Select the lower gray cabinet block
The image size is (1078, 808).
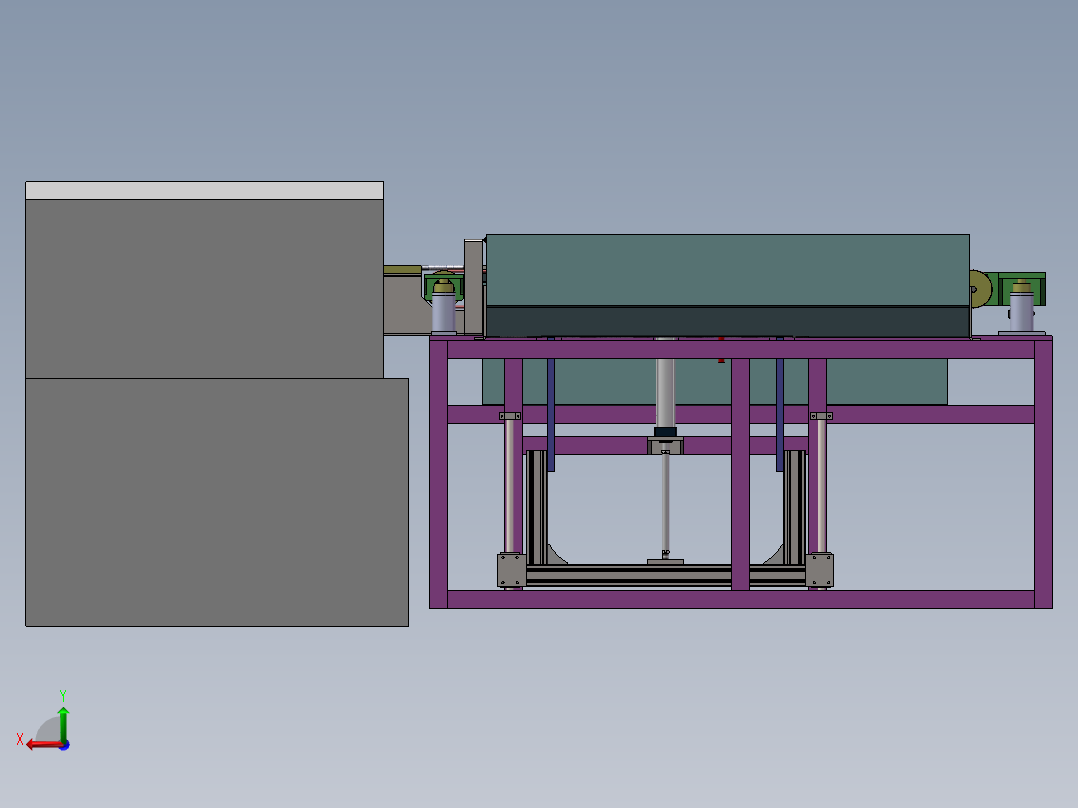217,502
